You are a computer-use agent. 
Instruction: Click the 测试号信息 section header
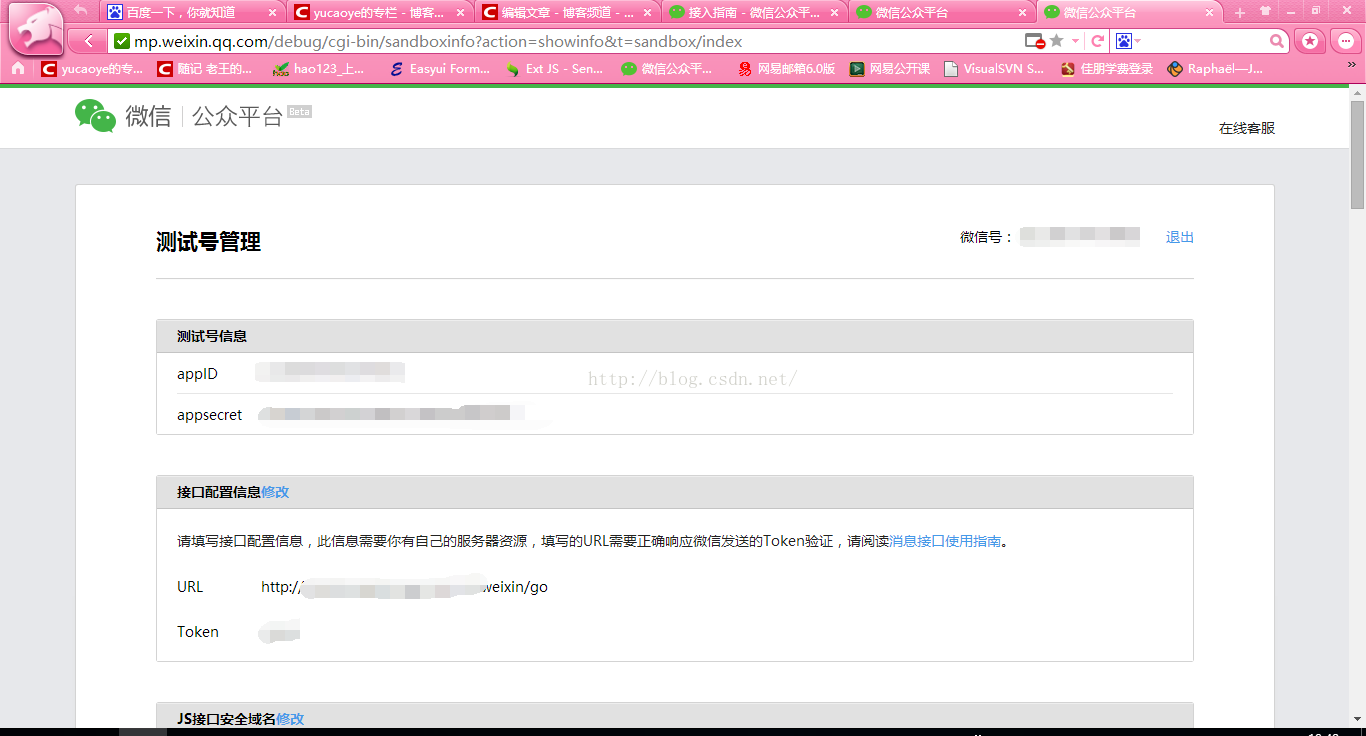(675, 336)
